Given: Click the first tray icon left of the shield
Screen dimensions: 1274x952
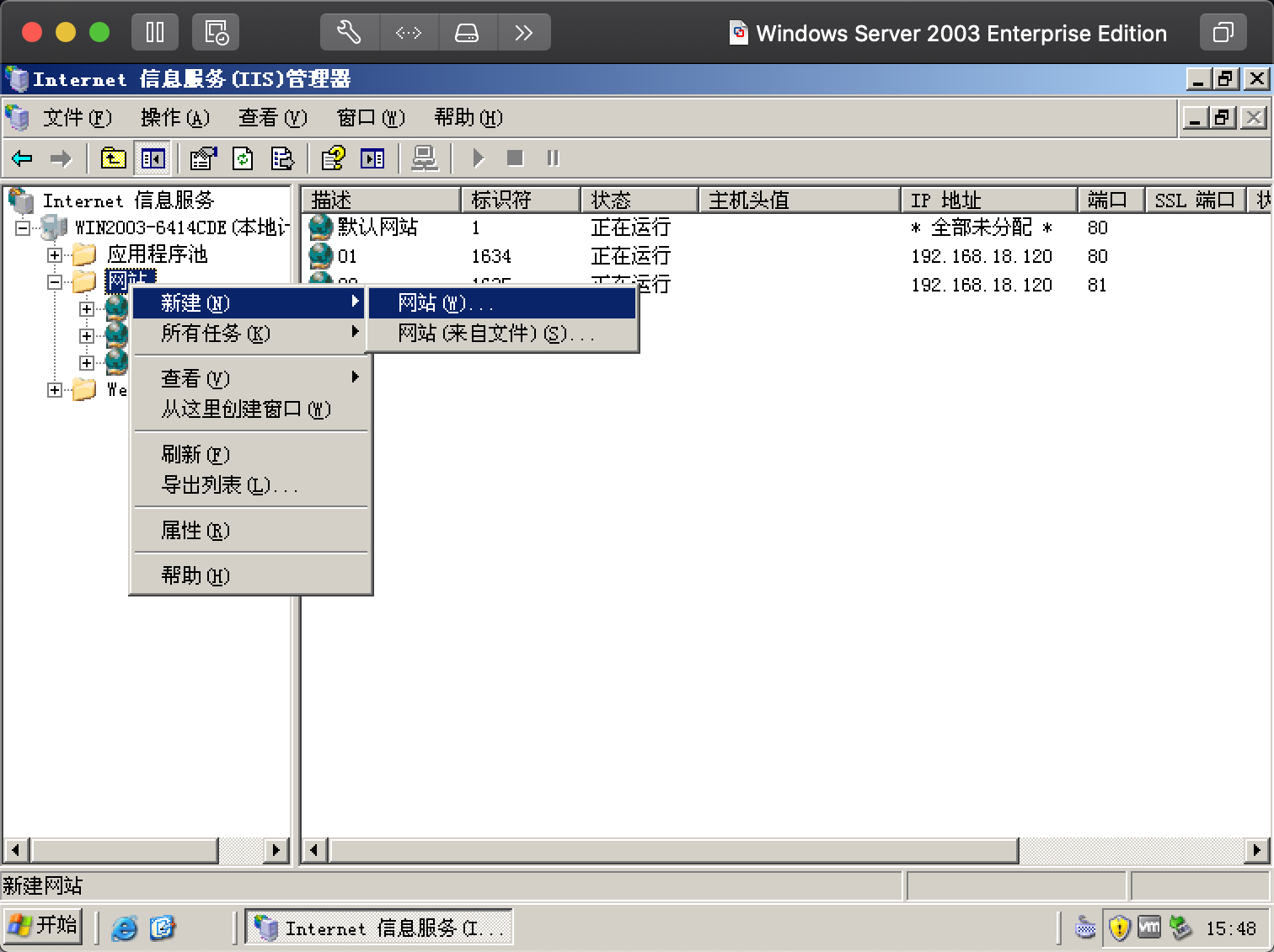Looking at the screenshot, I should click(x=1085, y=928).
